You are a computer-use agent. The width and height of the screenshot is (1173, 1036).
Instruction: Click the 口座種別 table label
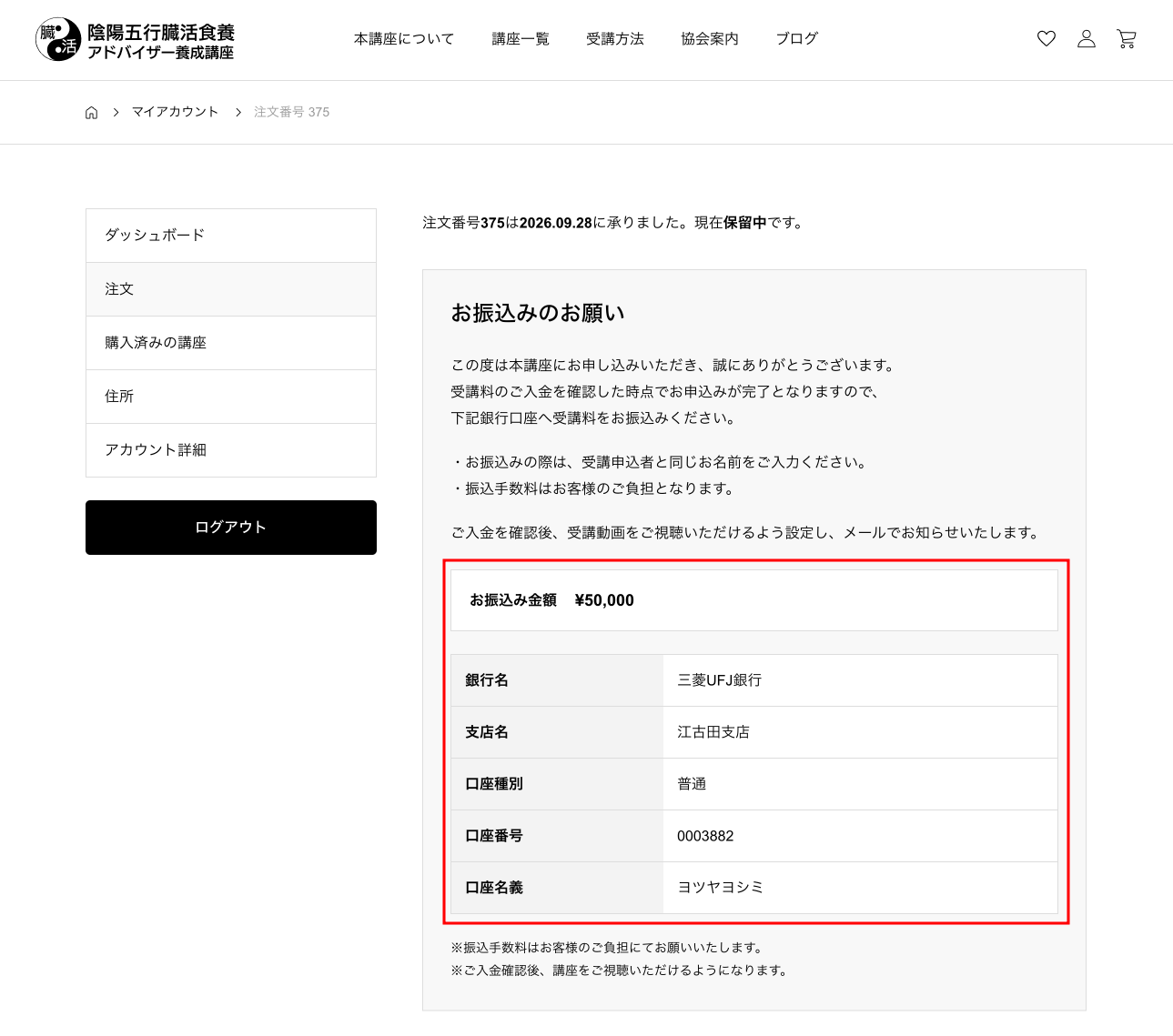pyautogui.click(x=494, y=784)
